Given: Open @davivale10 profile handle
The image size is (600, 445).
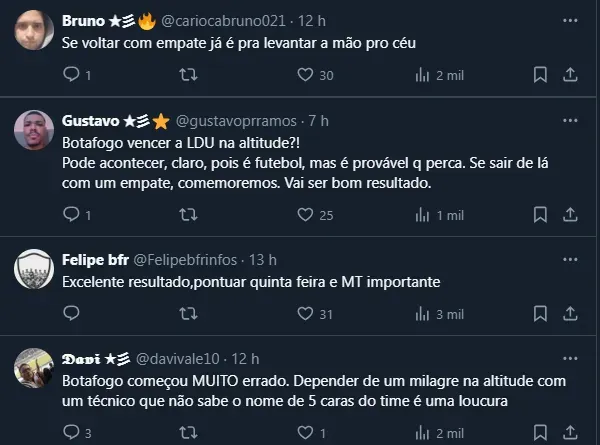Looking at the screenshot, I should (180, 358).
